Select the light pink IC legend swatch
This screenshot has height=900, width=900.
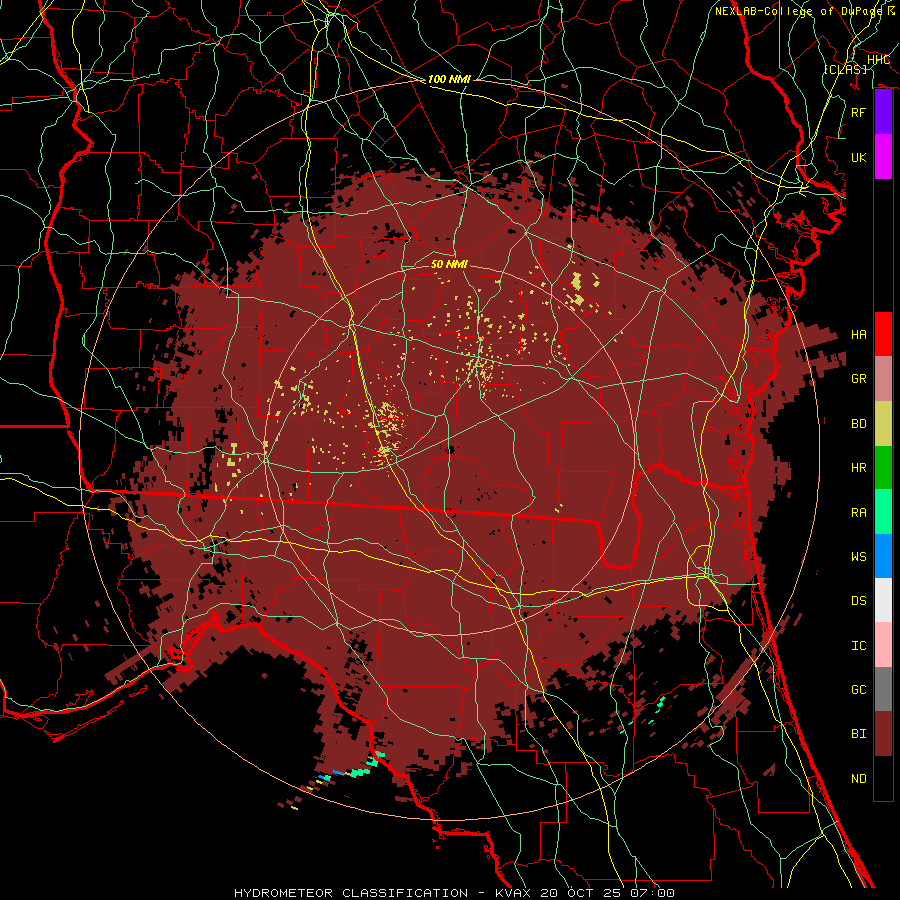883,645
